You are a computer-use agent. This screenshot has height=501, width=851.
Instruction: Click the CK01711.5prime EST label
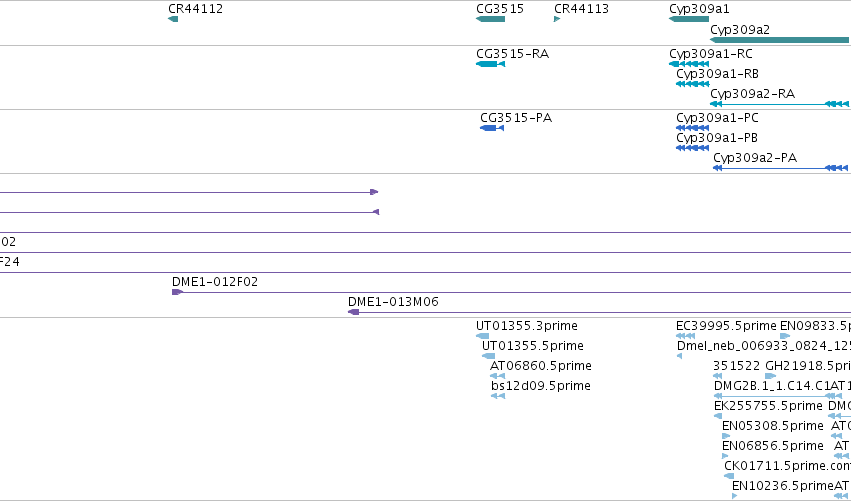[x=788, y=466]
